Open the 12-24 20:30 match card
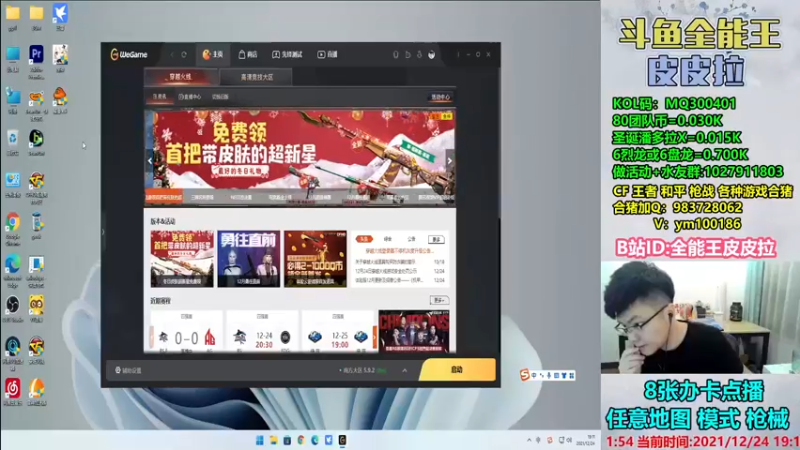This screenshot has height=450, width=800. click(262, 332)
